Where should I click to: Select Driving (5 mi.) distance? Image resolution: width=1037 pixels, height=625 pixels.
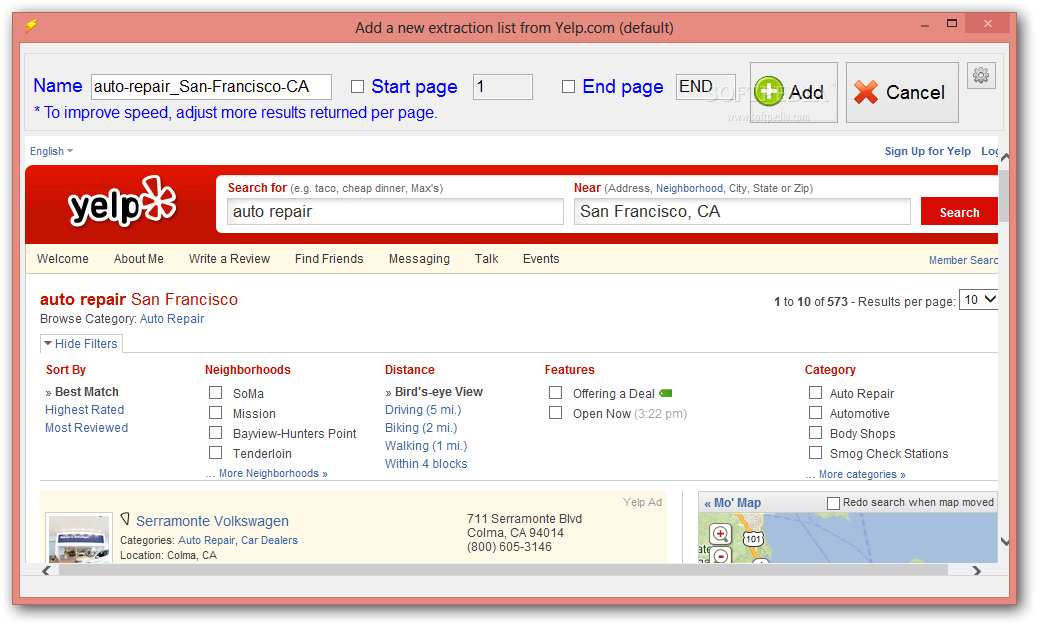point(423,410)
